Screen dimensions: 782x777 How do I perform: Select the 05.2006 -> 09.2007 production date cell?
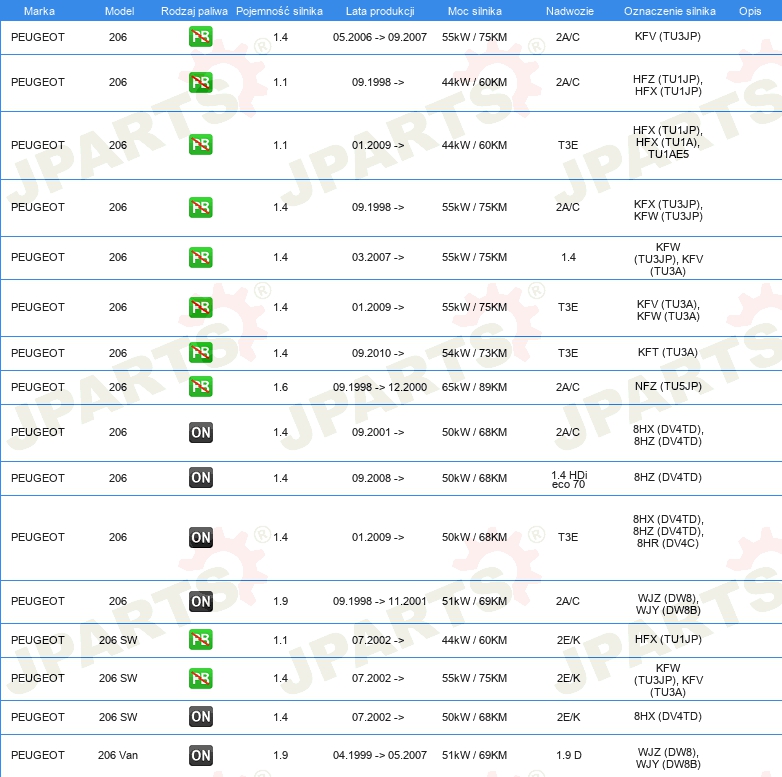coord(380,37)
